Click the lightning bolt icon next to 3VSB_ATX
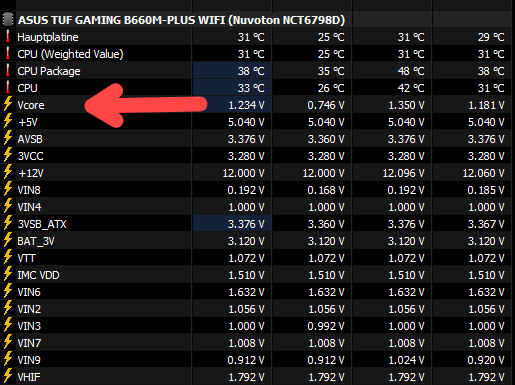The width and height of the screenshot is (515, 385). tap(8, 224)
